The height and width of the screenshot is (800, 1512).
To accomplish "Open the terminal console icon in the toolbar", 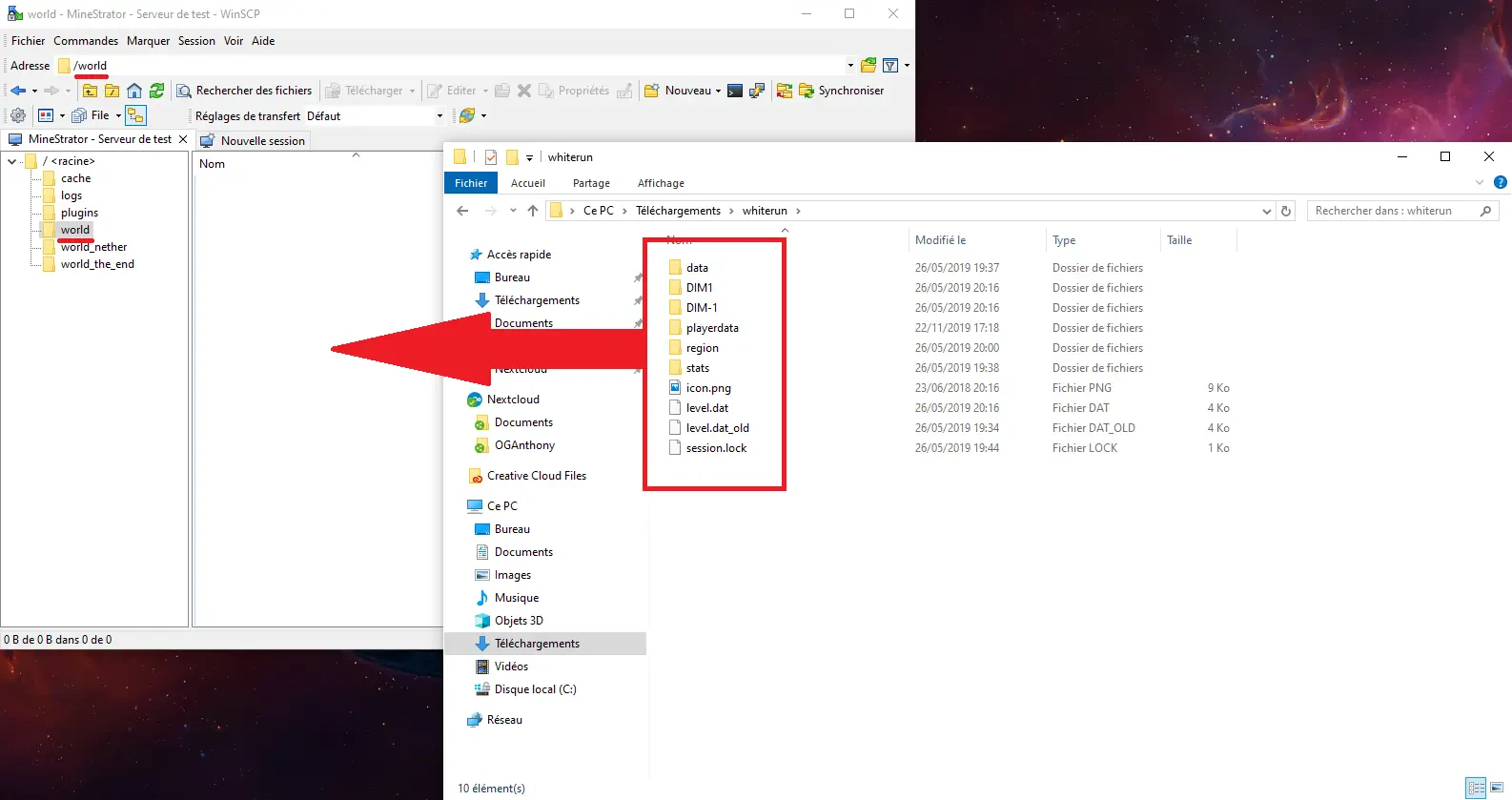I will (x=735, y=91).
